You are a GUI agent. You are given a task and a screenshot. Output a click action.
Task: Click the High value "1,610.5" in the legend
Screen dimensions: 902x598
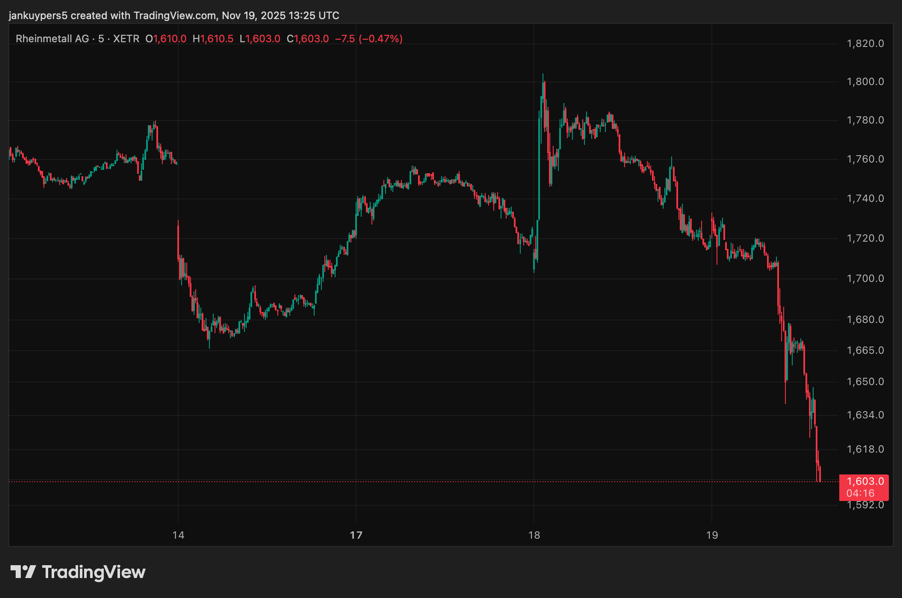(x=217, y=39)
